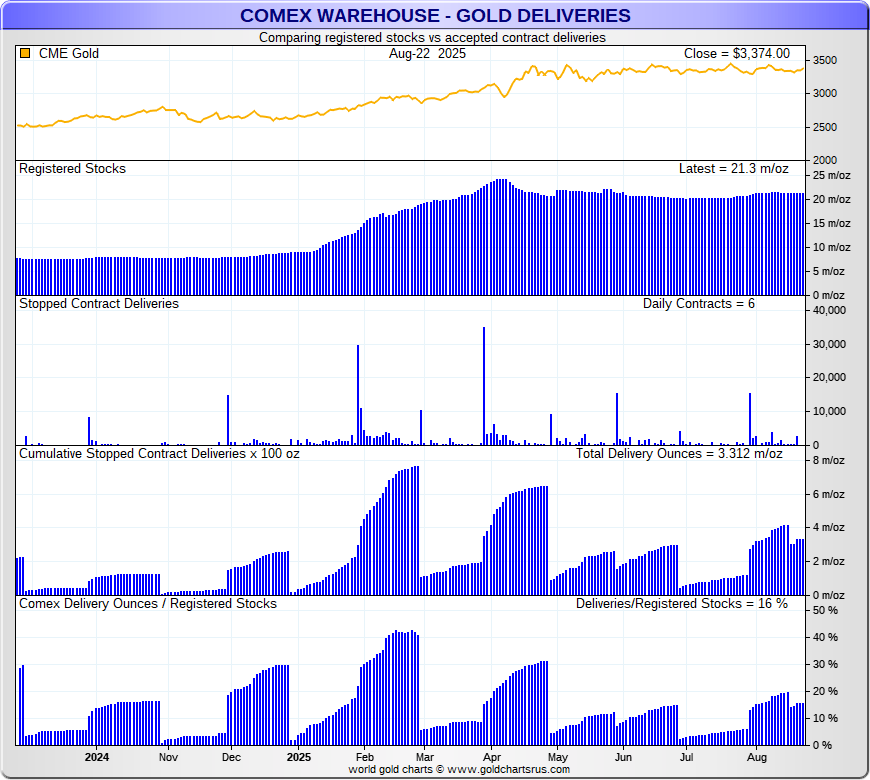
Task: Select the Daily Contracts = 6 readout
Action: pos(698,303)
